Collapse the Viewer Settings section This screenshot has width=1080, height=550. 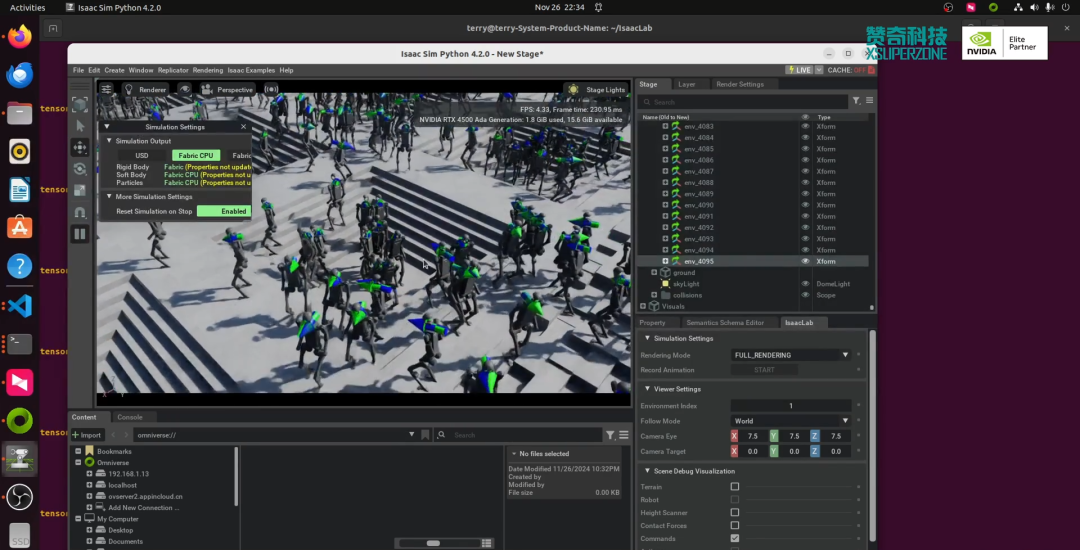647,390
